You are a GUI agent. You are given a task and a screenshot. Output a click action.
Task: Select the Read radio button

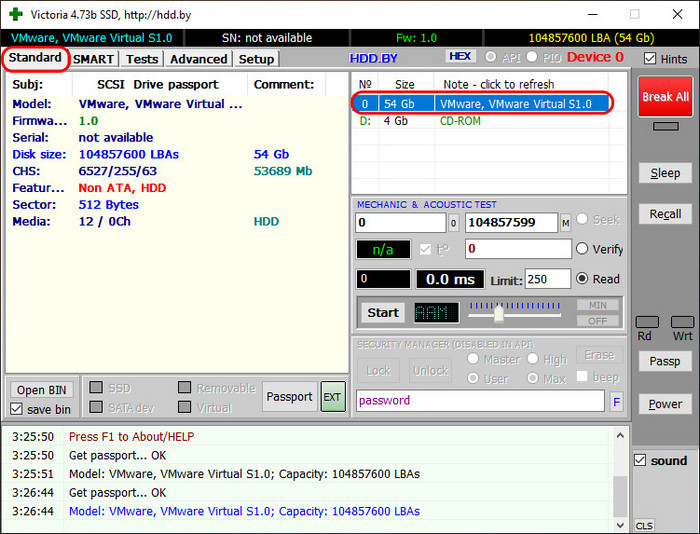(x=582, y=279)
